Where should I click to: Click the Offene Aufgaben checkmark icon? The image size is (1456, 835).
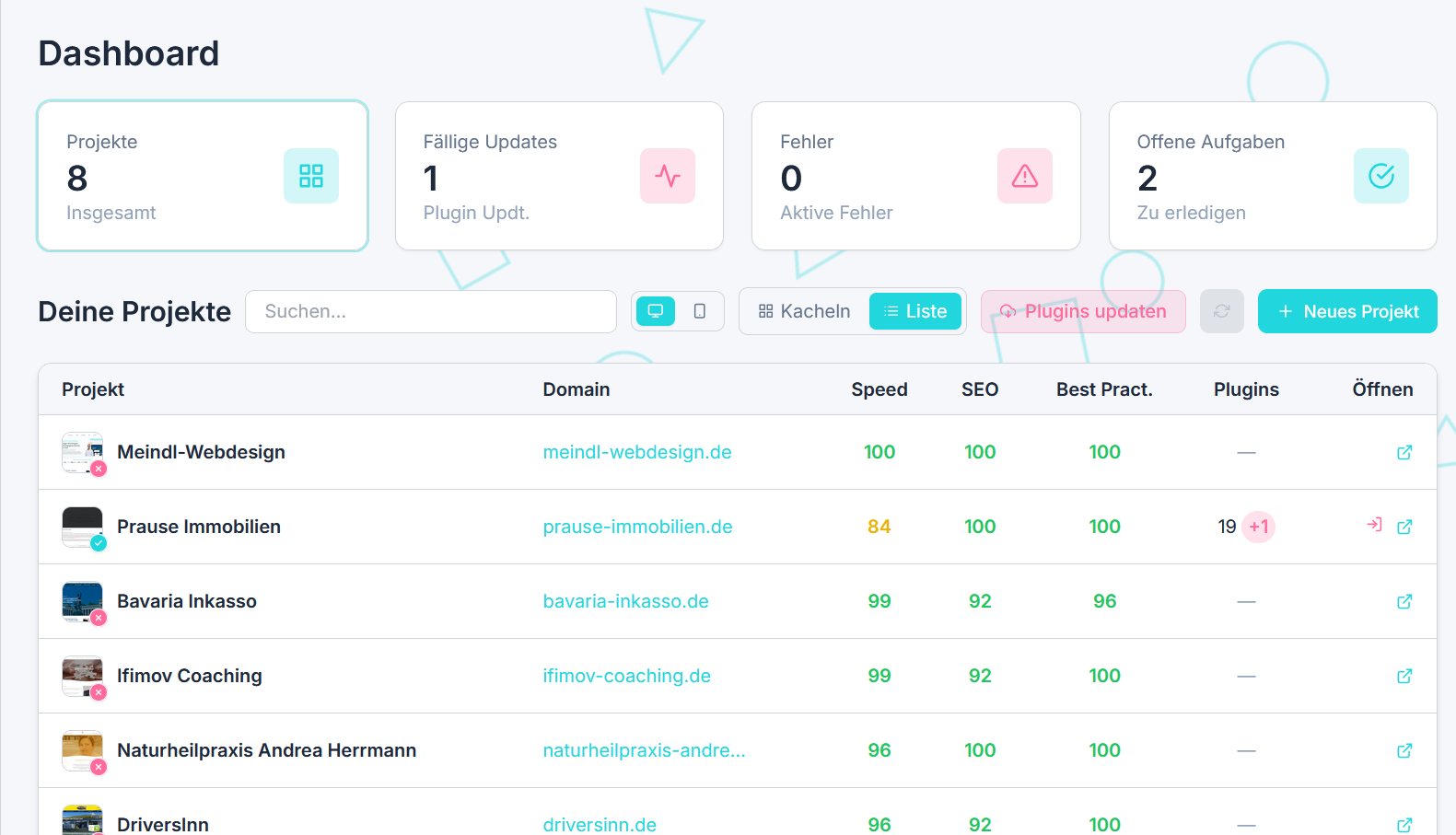[1380, 176]
